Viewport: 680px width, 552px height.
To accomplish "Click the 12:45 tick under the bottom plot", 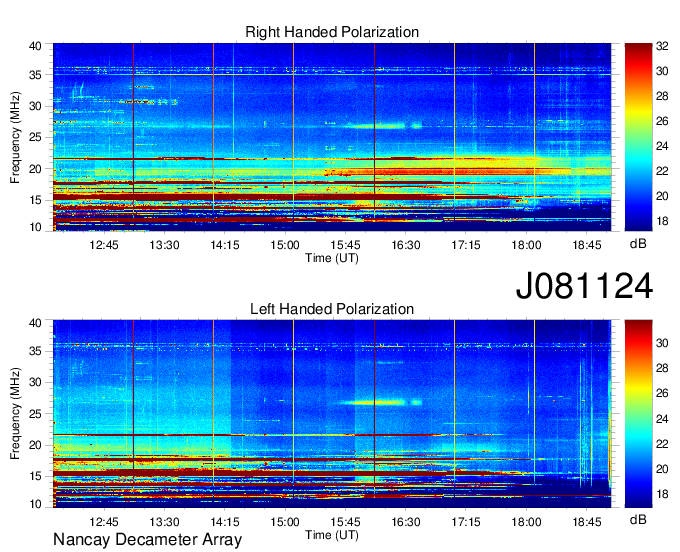I will coord(104,522).
